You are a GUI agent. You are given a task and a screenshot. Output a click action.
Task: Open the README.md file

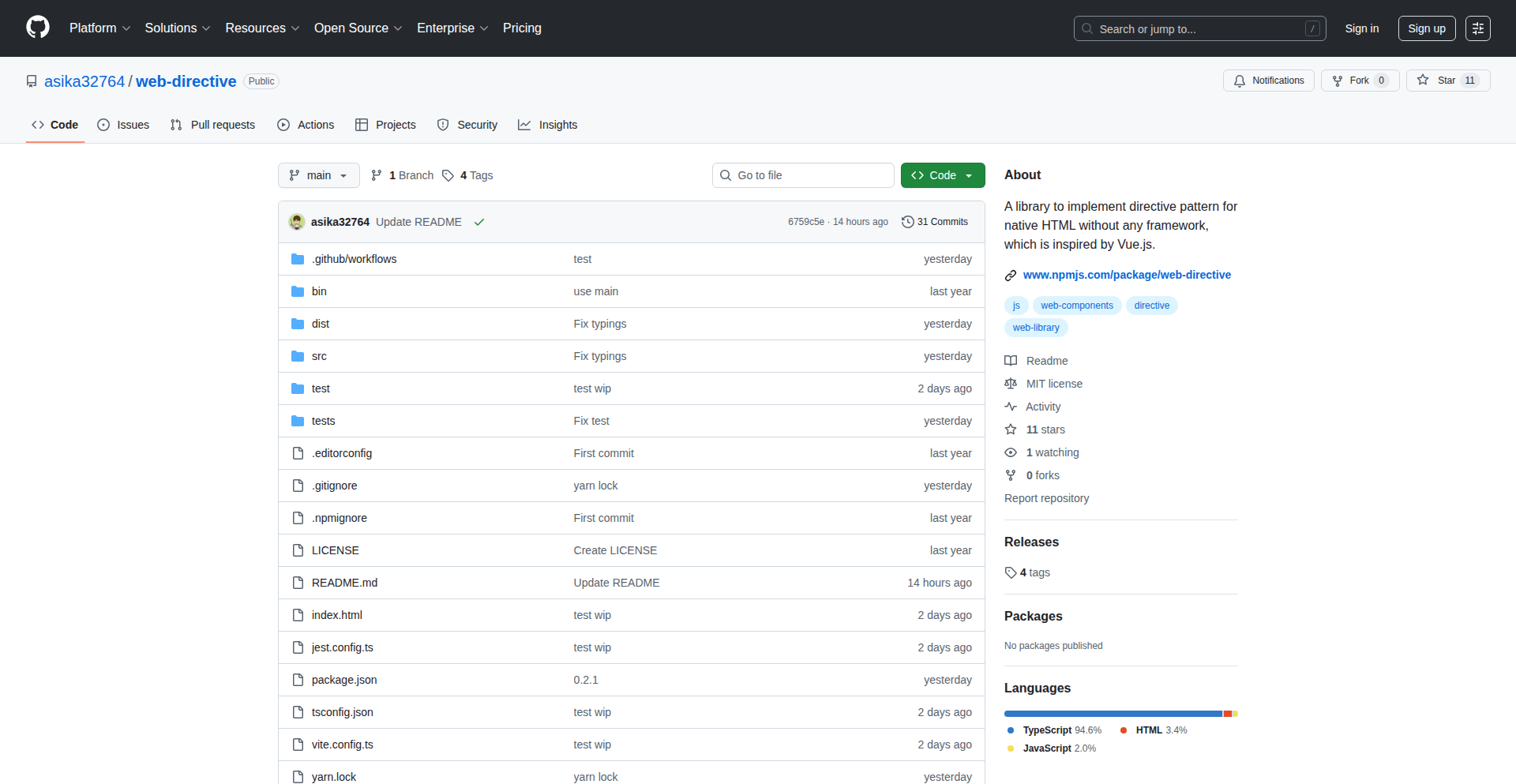pyautogui.click(x=344, y=583)
